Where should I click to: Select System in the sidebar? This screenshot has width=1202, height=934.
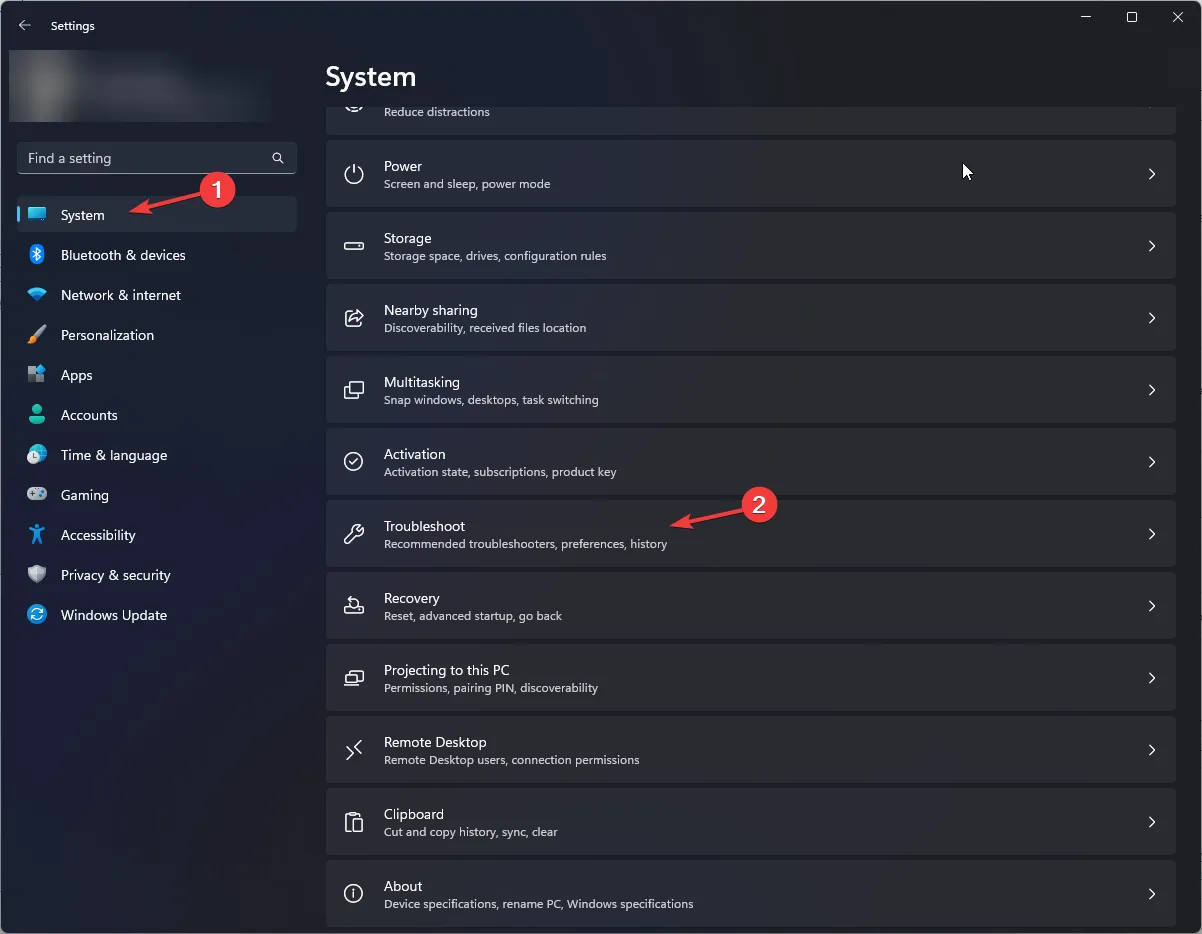[157, 215]
